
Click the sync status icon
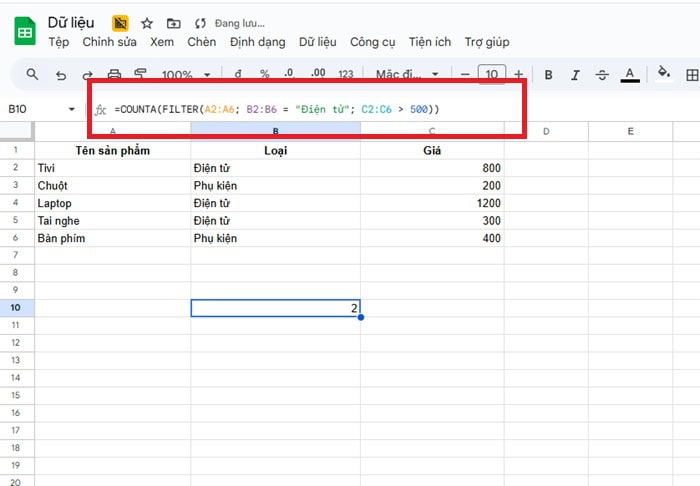coord(200,23)
